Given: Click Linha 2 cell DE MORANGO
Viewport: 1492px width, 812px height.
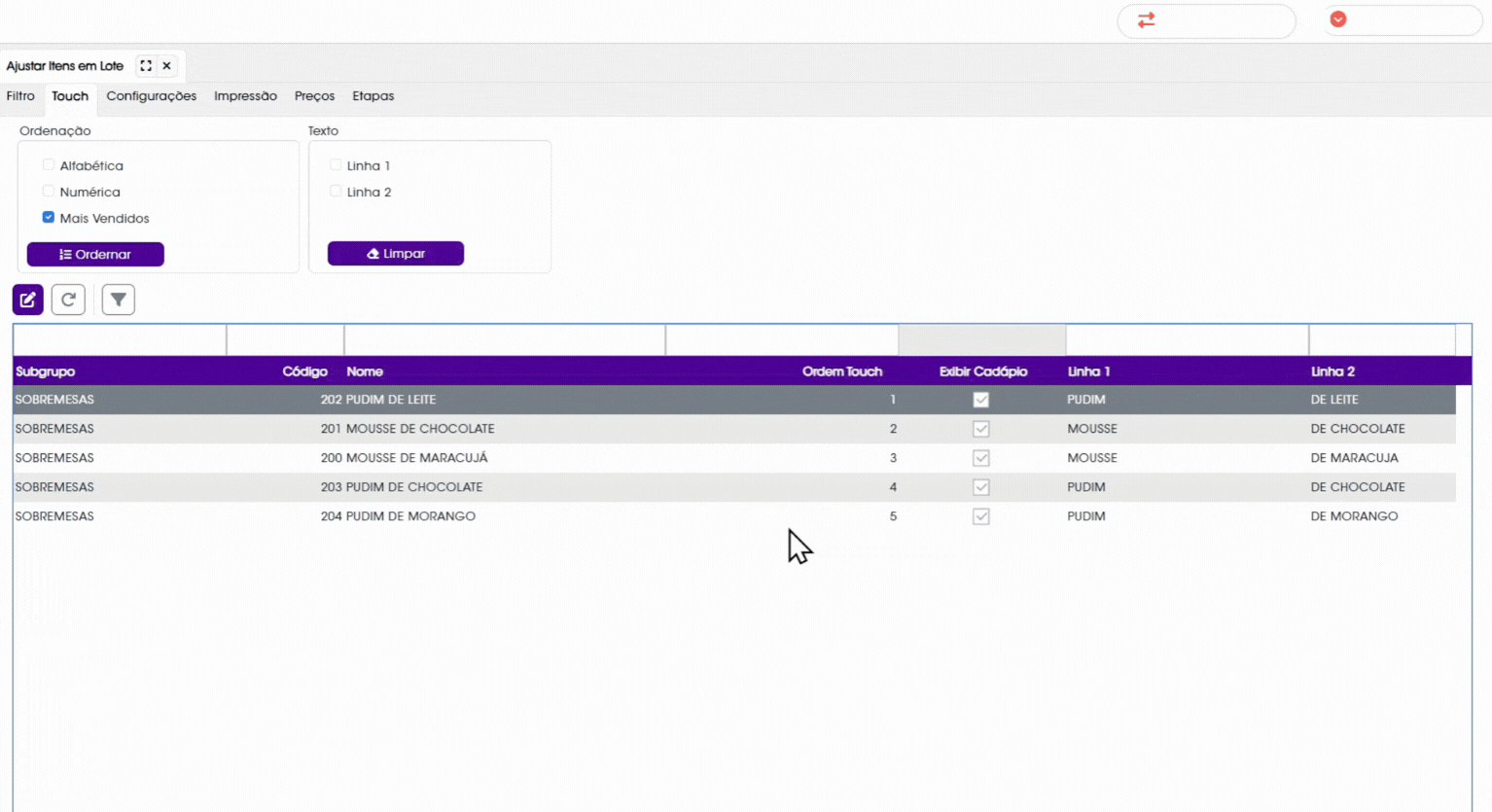Looking at the screenshot, I should 1354,516.
